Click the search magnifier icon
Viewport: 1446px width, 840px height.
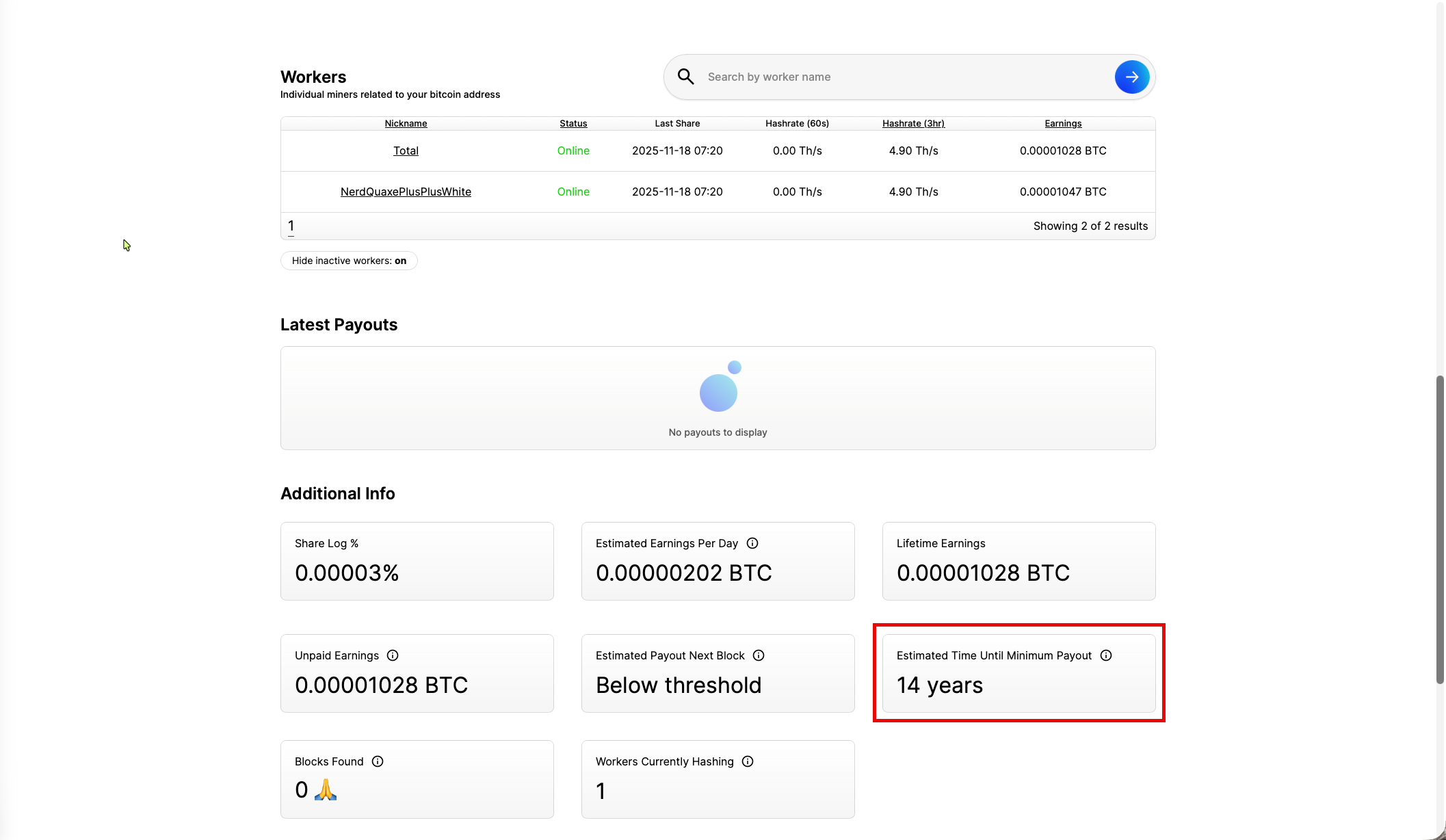click(685, 77)
